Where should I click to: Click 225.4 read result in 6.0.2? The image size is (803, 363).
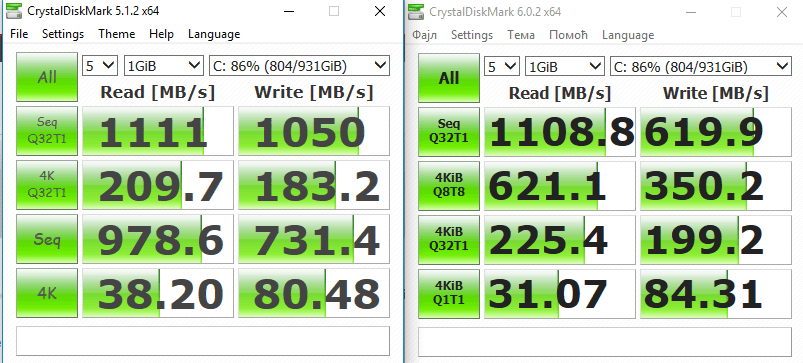point(560,240)
